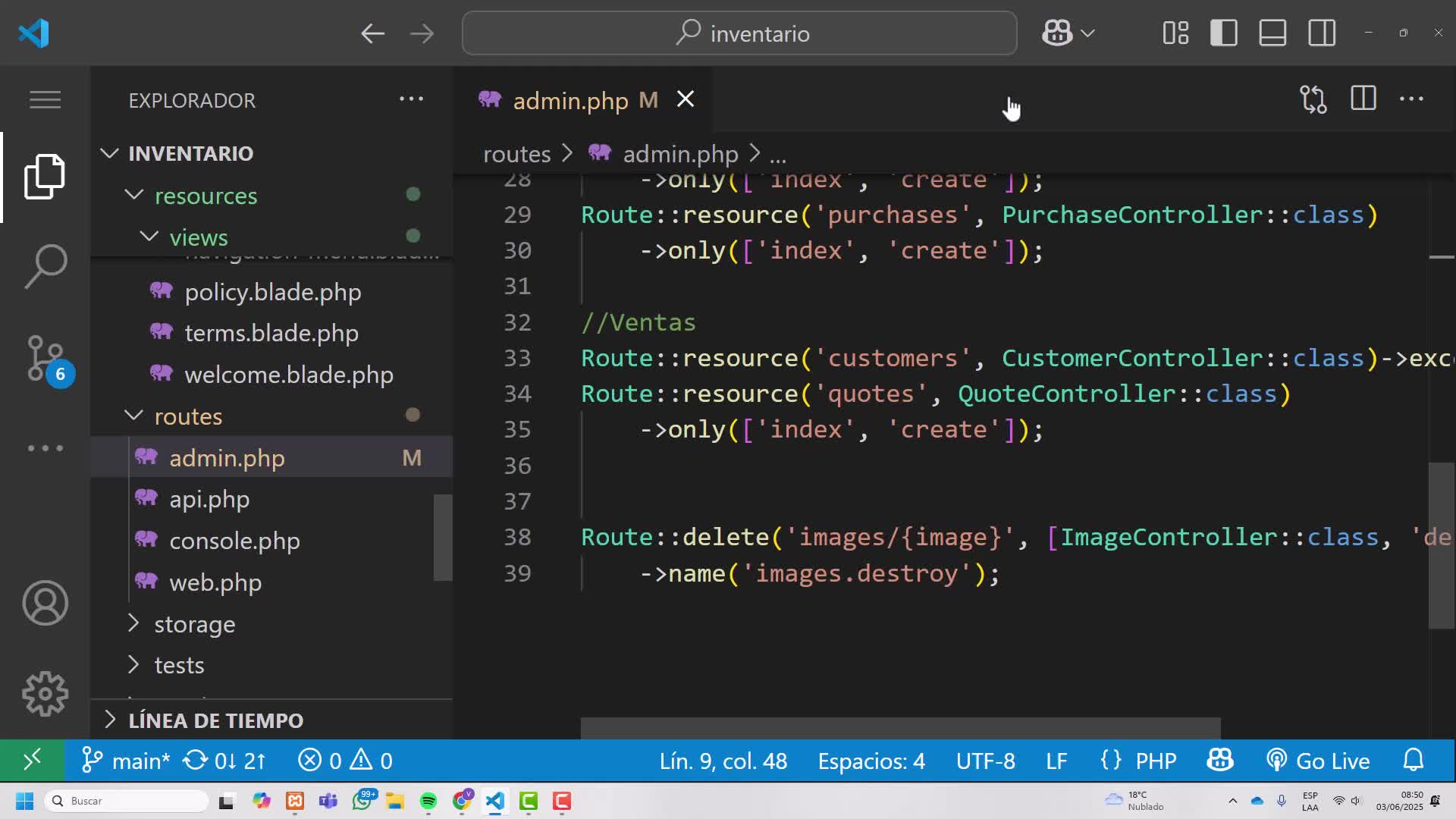The width and height of the screenshot is (1456, 819).
Task: Show additional views via activity bar ellipsis
Action: [x=45, y=448]
